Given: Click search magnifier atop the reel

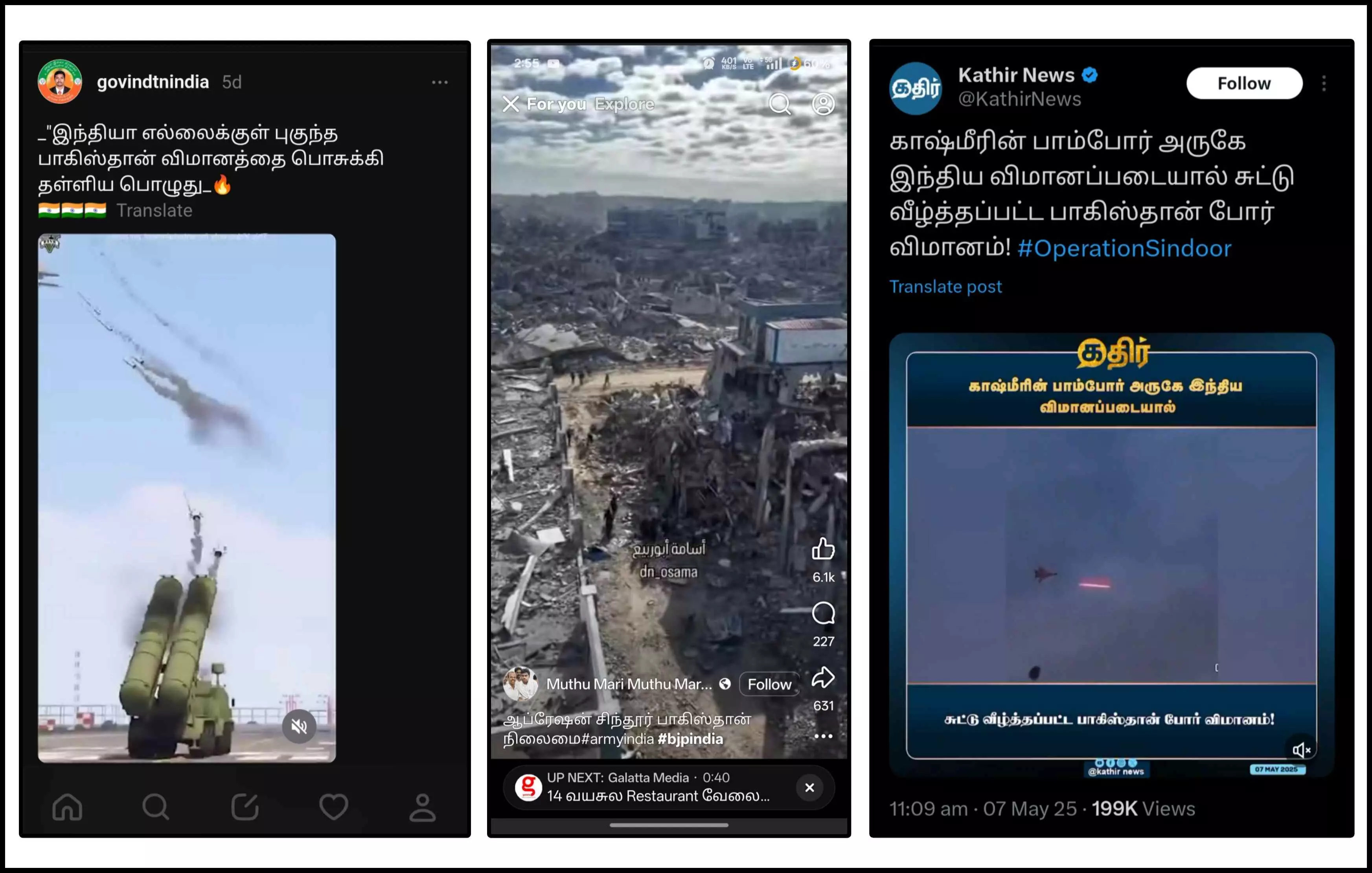Looking at the screenshot, I should click(780, 104).
